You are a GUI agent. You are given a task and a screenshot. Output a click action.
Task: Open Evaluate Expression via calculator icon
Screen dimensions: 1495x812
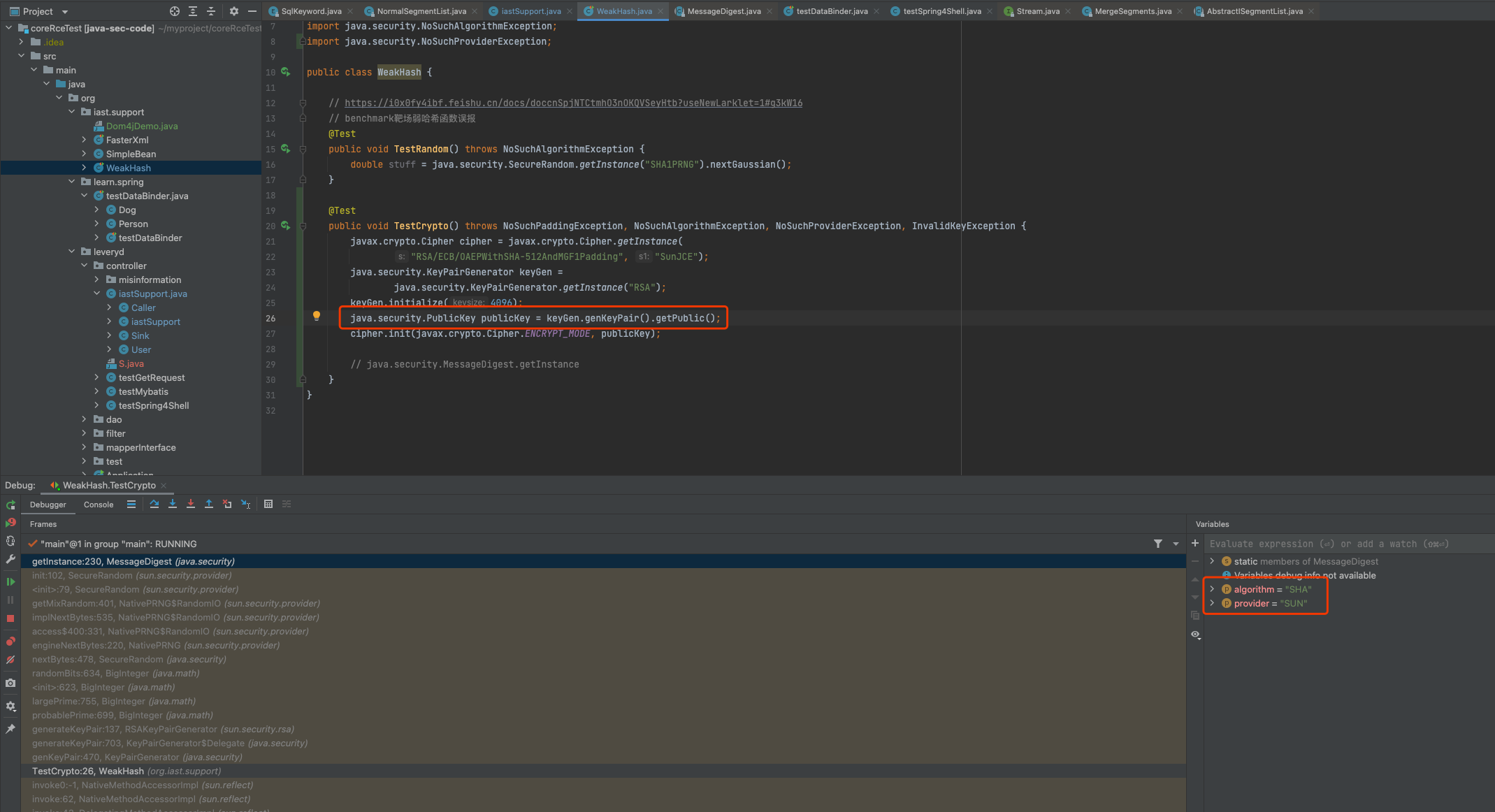point(268,504)
